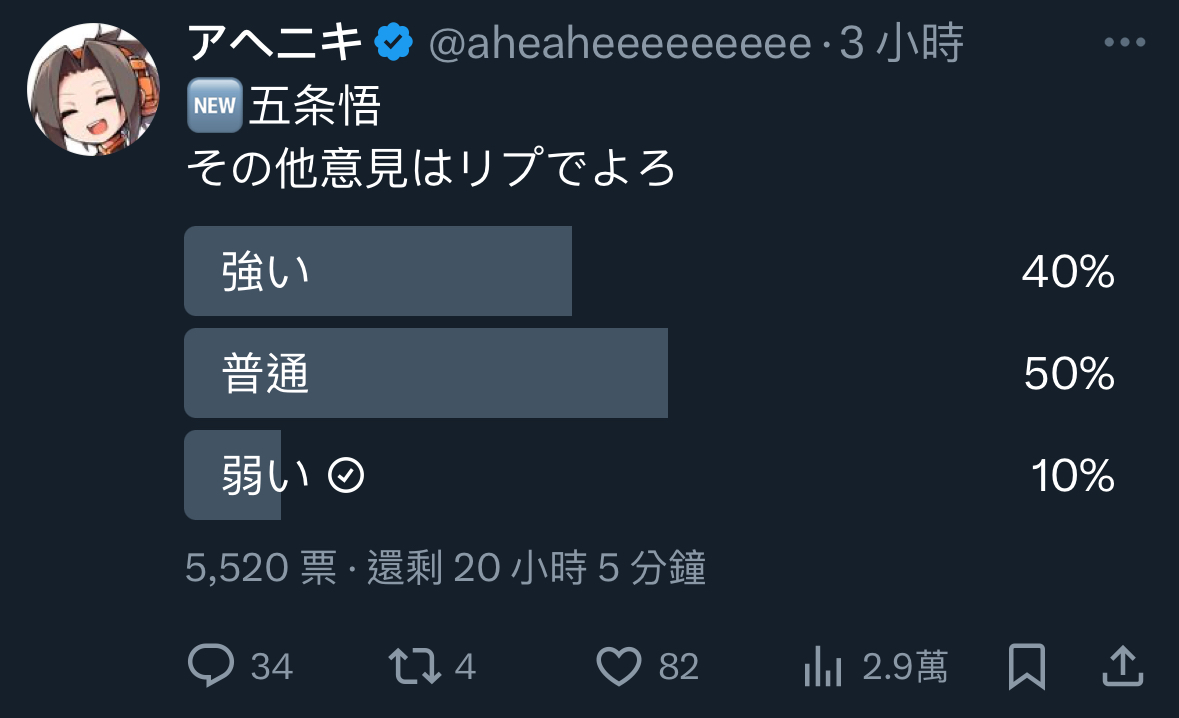Click the 82 likes count
1179x718 pixels.
pos(679,667)
